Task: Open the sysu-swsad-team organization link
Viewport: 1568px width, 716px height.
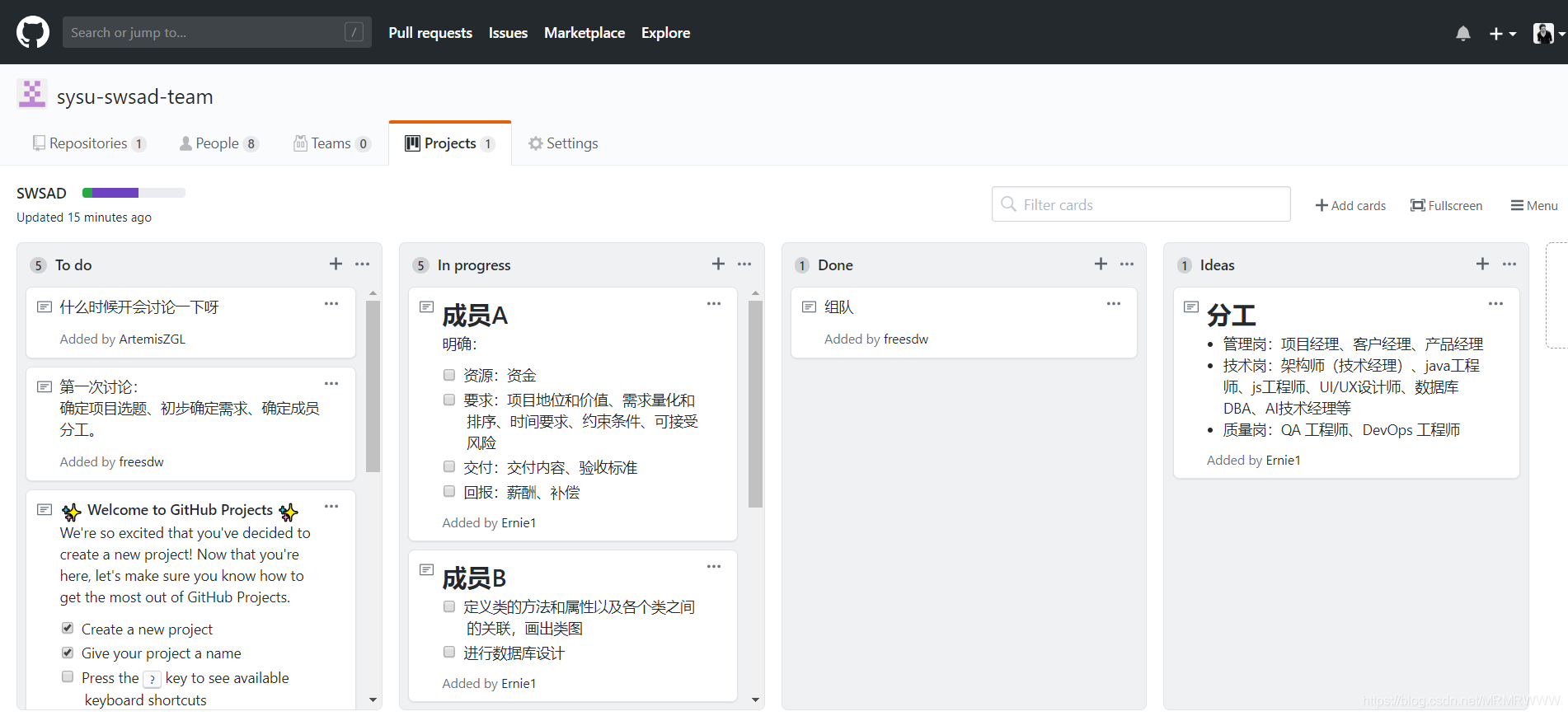Action: click(x=135, y=96)
